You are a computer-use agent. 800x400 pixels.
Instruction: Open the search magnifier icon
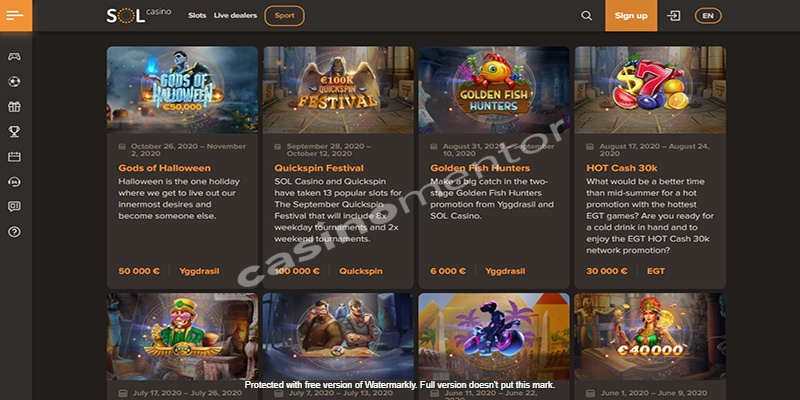click(587, 16)
